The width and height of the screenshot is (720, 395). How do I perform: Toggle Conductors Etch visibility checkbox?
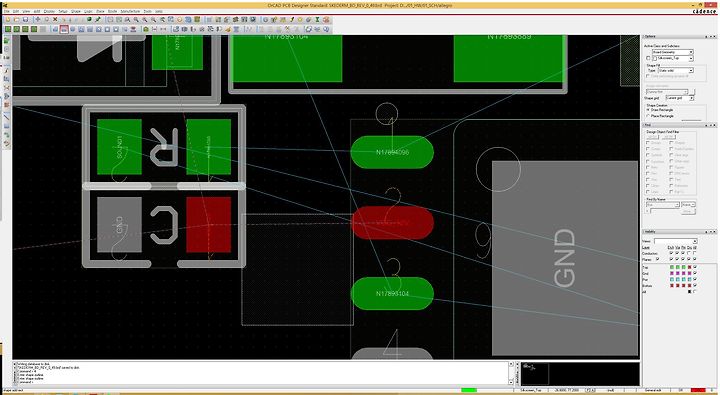pyautogui.click(x=671, y=253)
